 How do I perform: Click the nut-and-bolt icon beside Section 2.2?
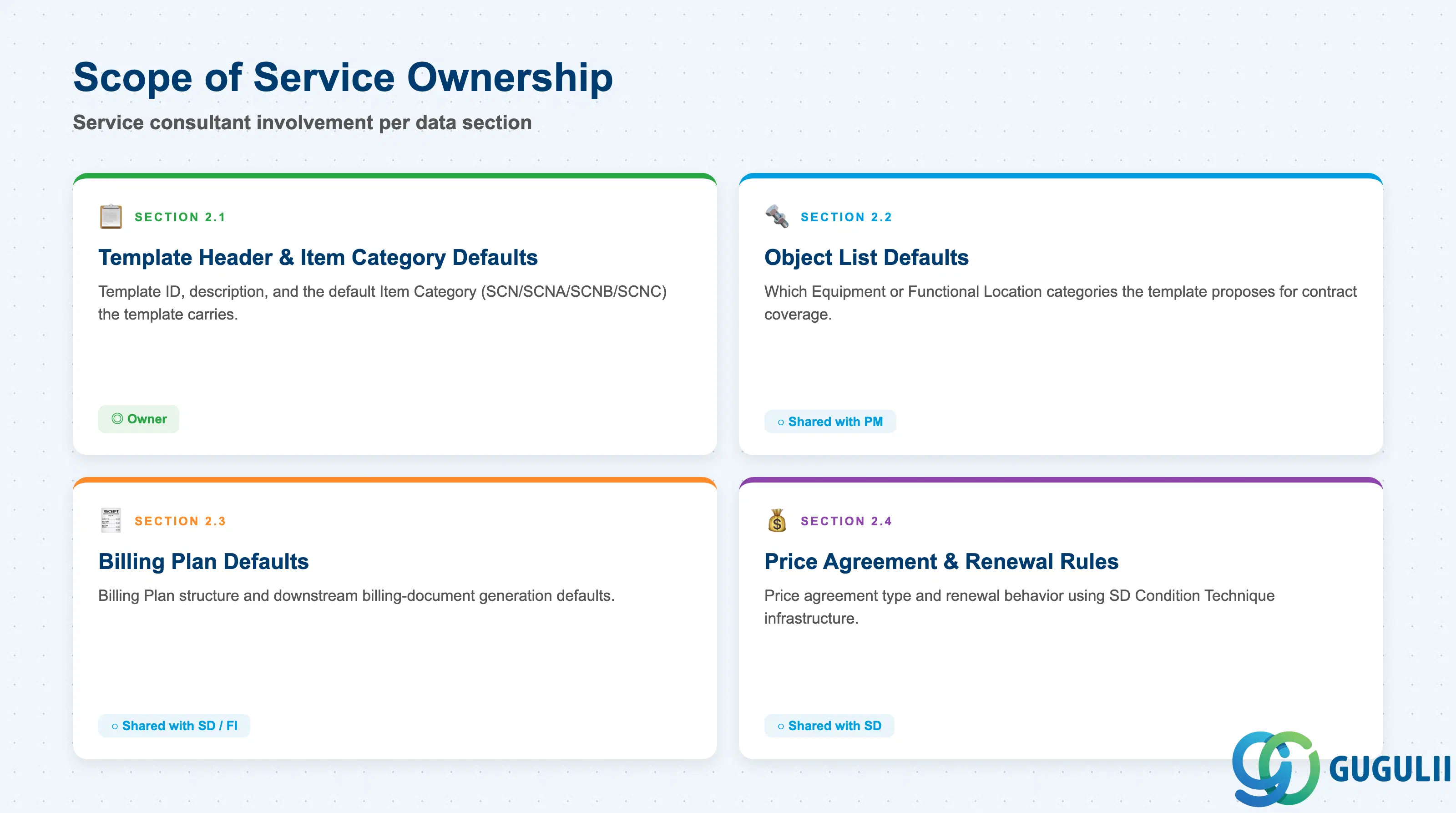tap(777, 217)
